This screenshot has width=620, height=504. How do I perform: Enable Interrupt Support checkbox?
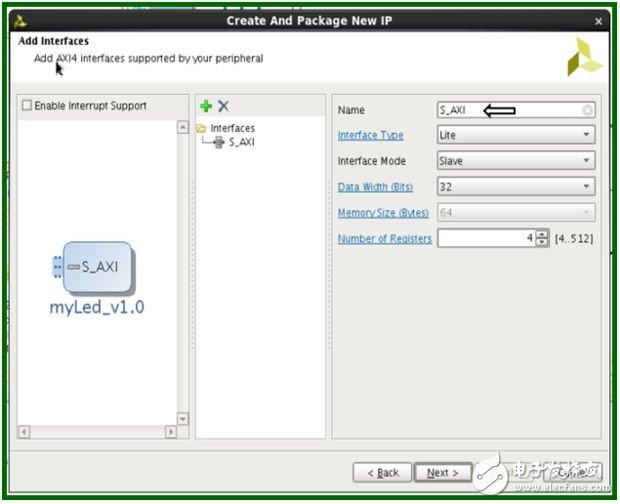coord(27,106)
